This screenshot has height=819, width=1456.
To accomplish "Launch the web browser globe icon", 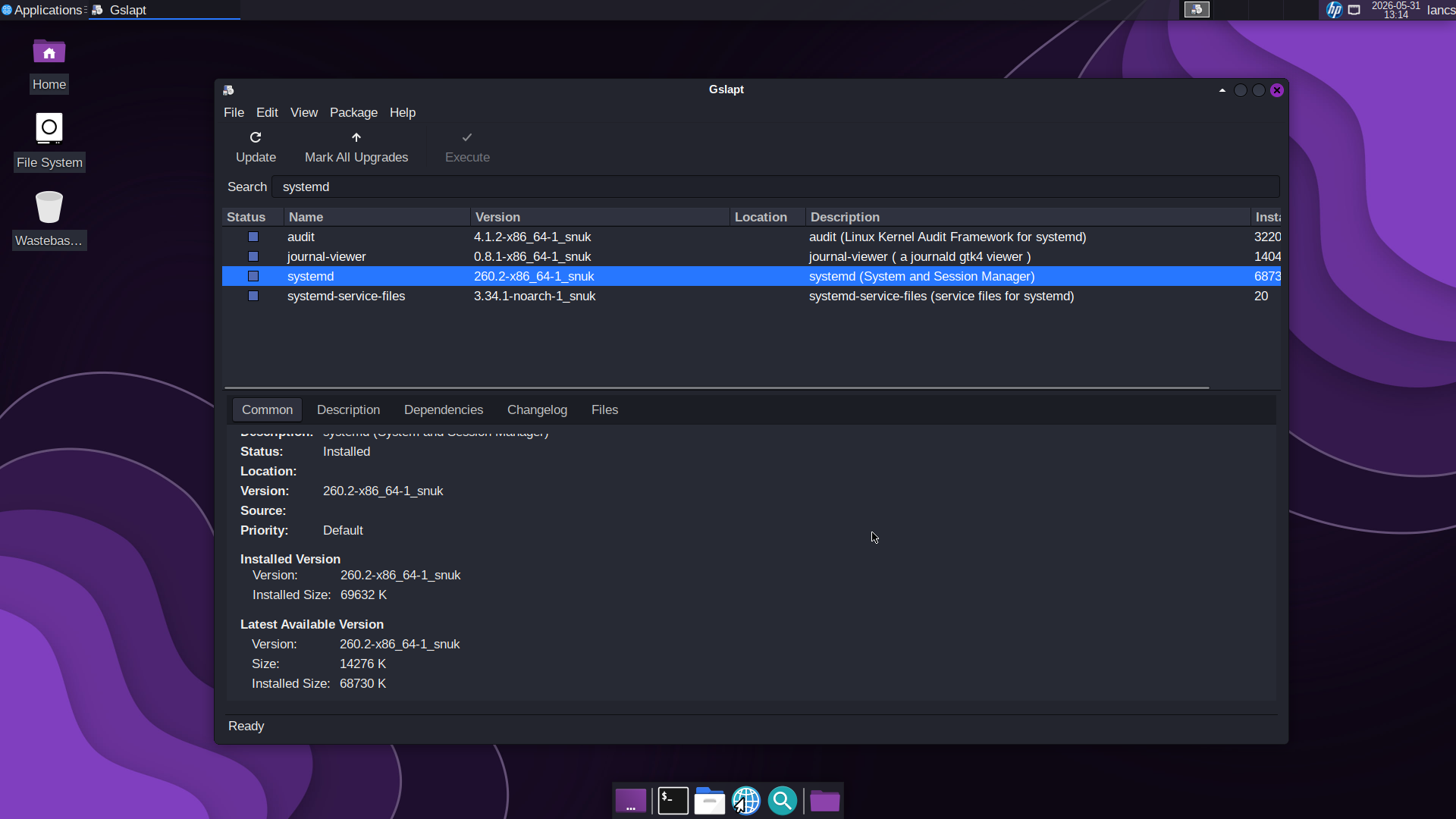I will tap(746, 801).
